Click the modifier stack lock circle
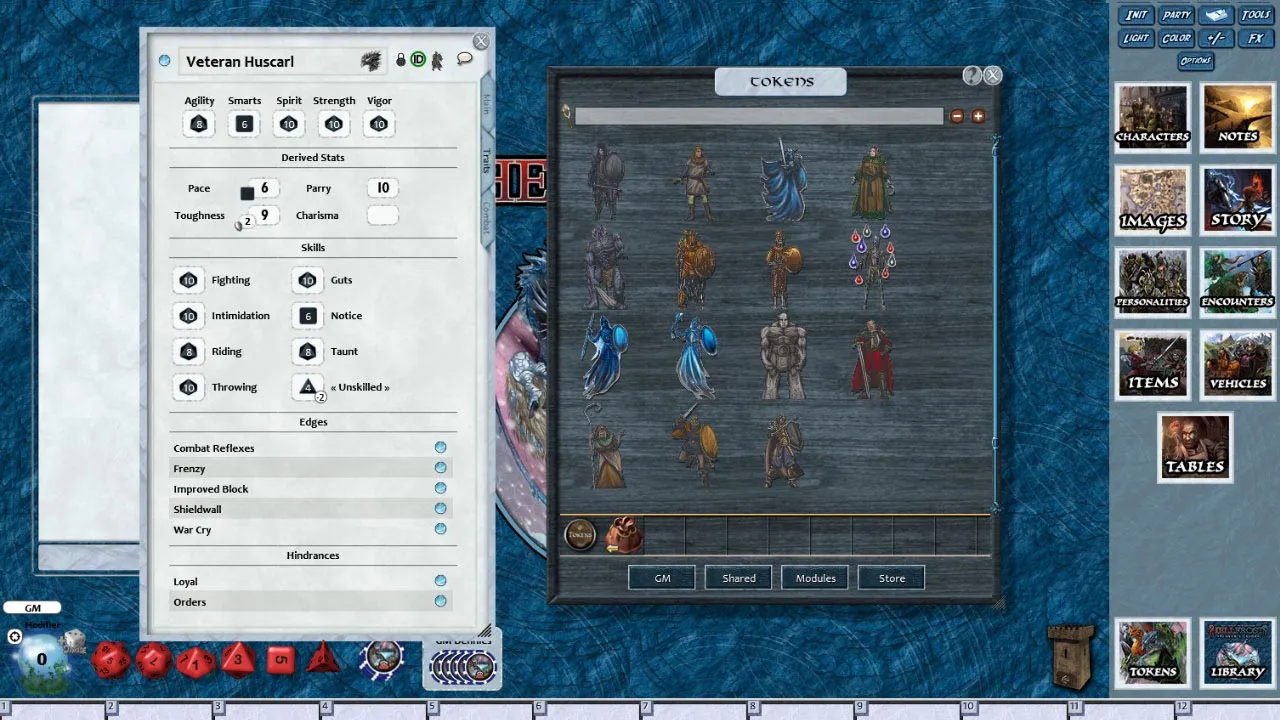The height and width of the screenshot is (720, 1280). 15,636
